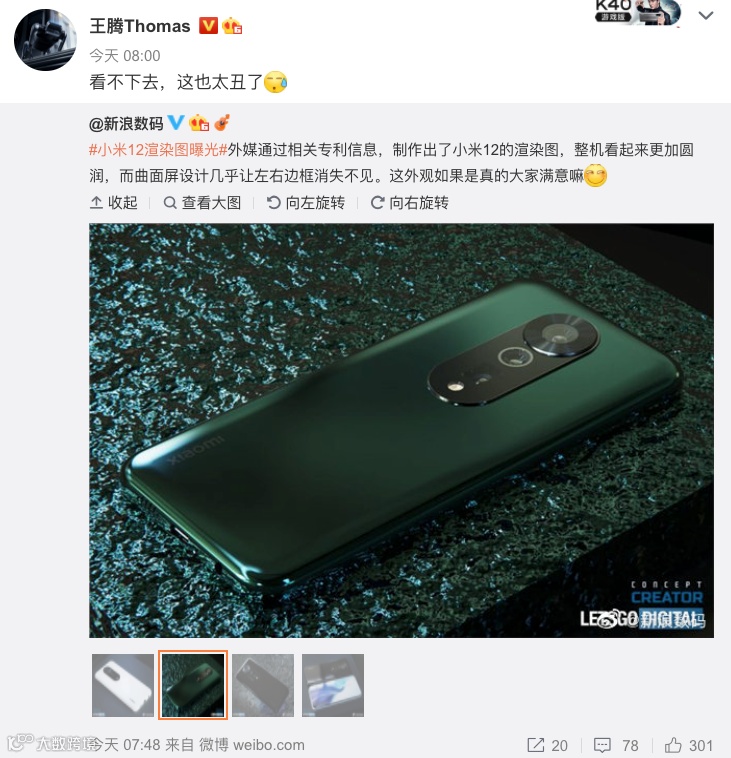Open the comments icon showing 78
The width and height of the screenshot is (731, 758).
(616, 745)
